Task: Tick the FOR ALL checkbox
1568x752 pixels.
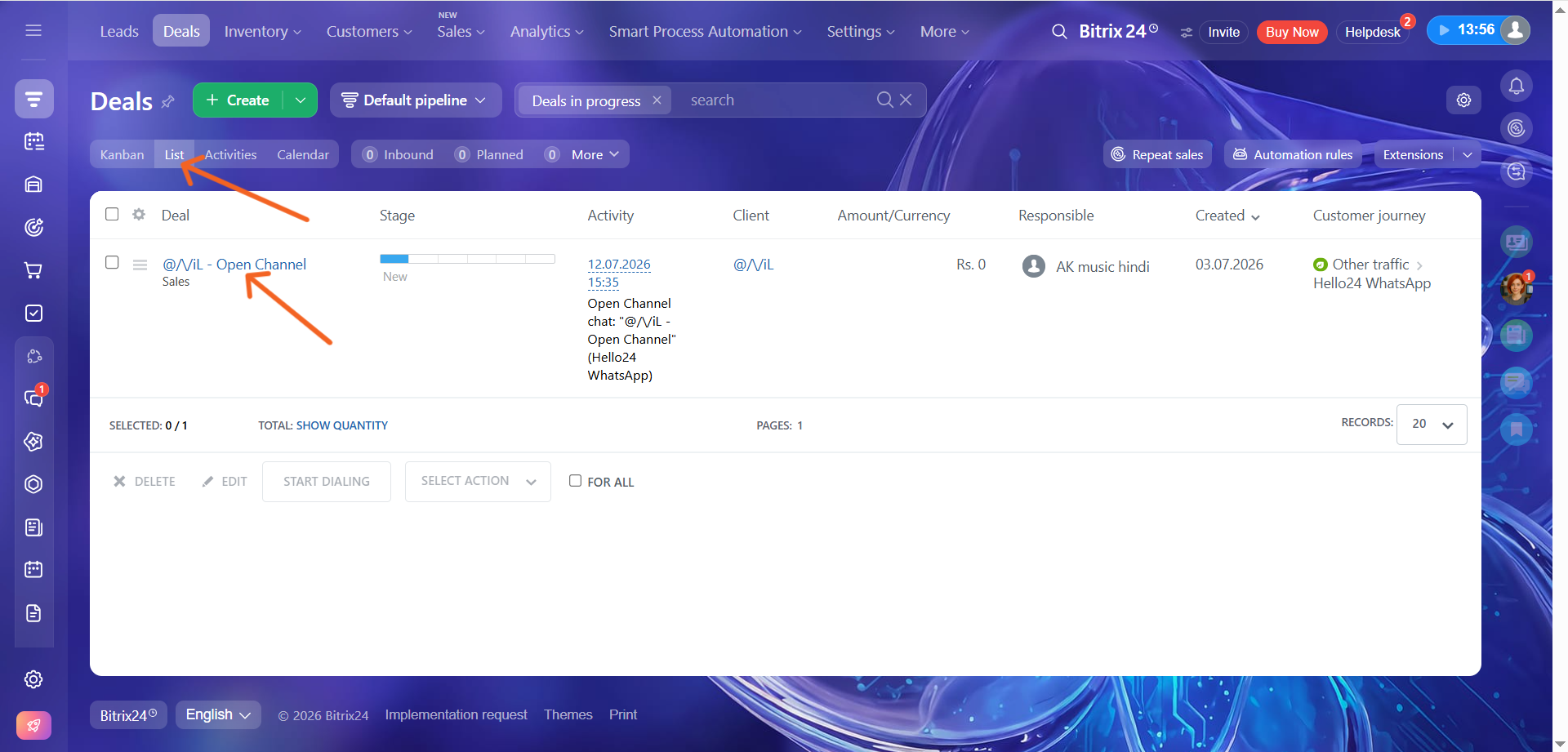Action: pos(575,481)
